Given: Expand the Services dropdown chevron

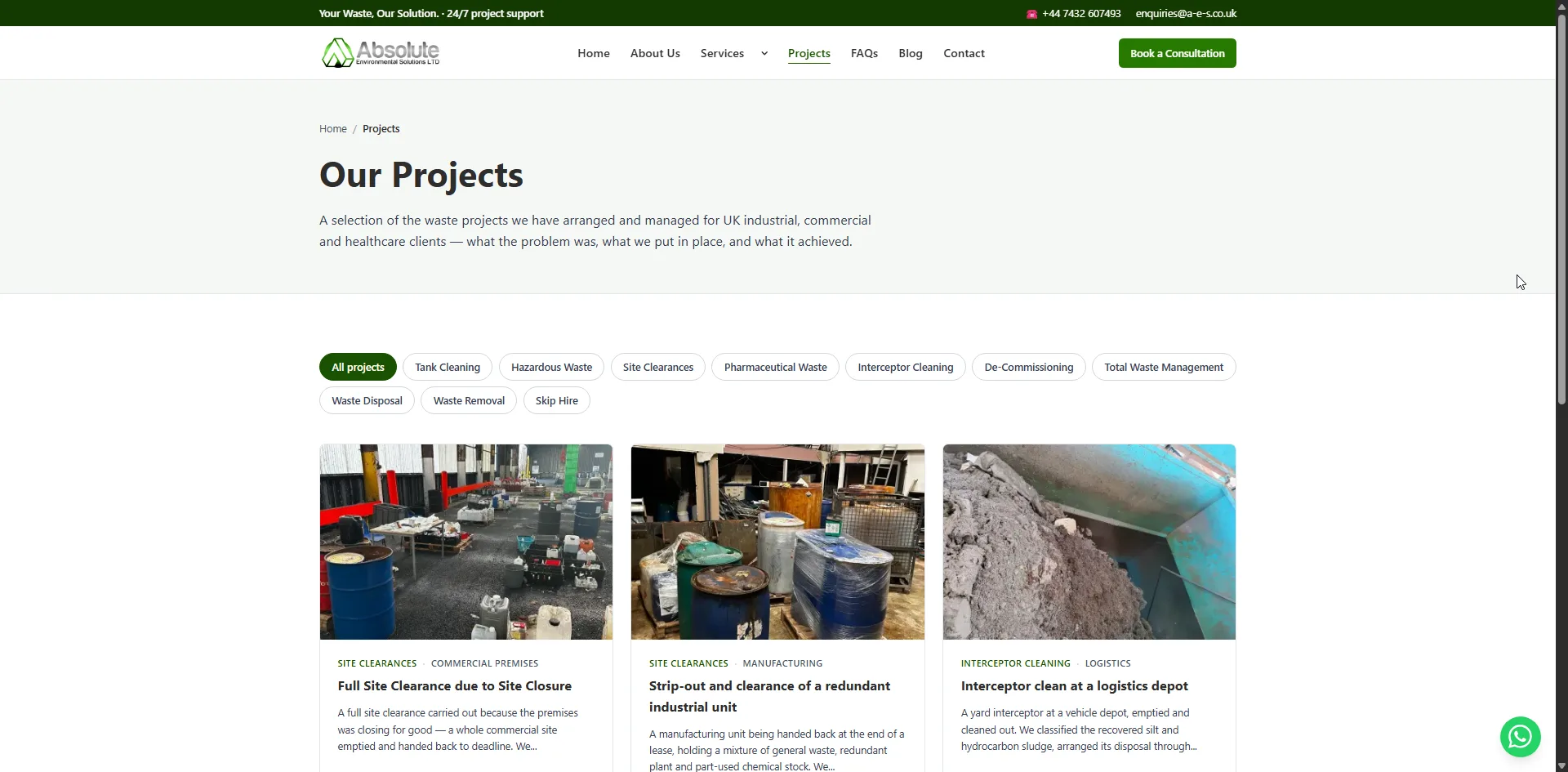Looking at the screenshot, I should 764,54.
